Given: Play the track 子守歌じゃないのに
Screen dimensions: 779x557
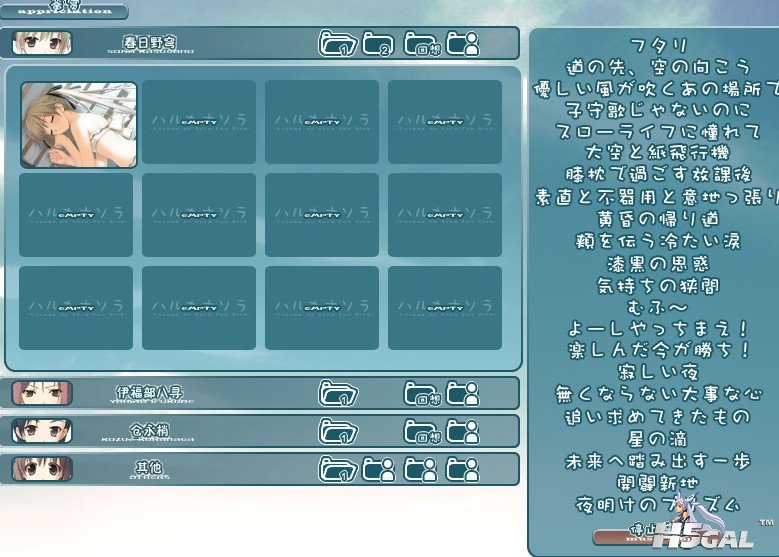Looking at the screenshot, I should (x=658, y=110).
